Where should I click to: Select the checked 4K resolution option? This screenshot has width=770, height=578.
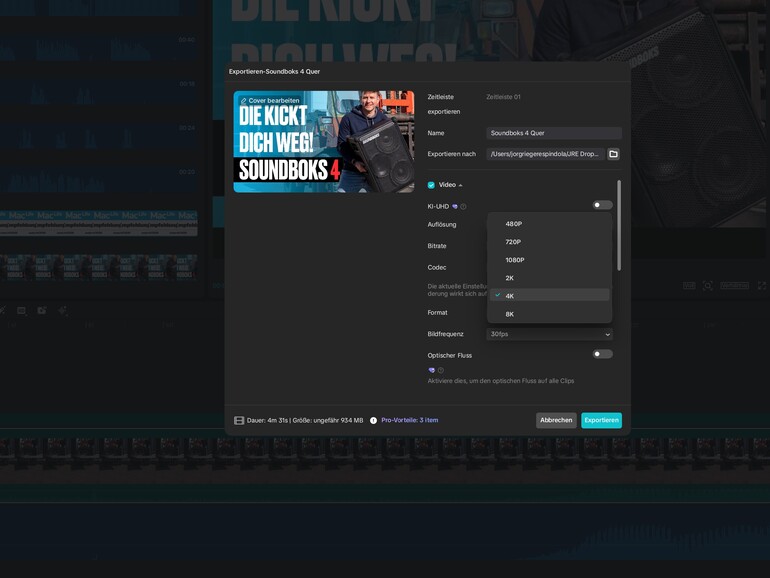pyautogui.click(x=549, y=296)
